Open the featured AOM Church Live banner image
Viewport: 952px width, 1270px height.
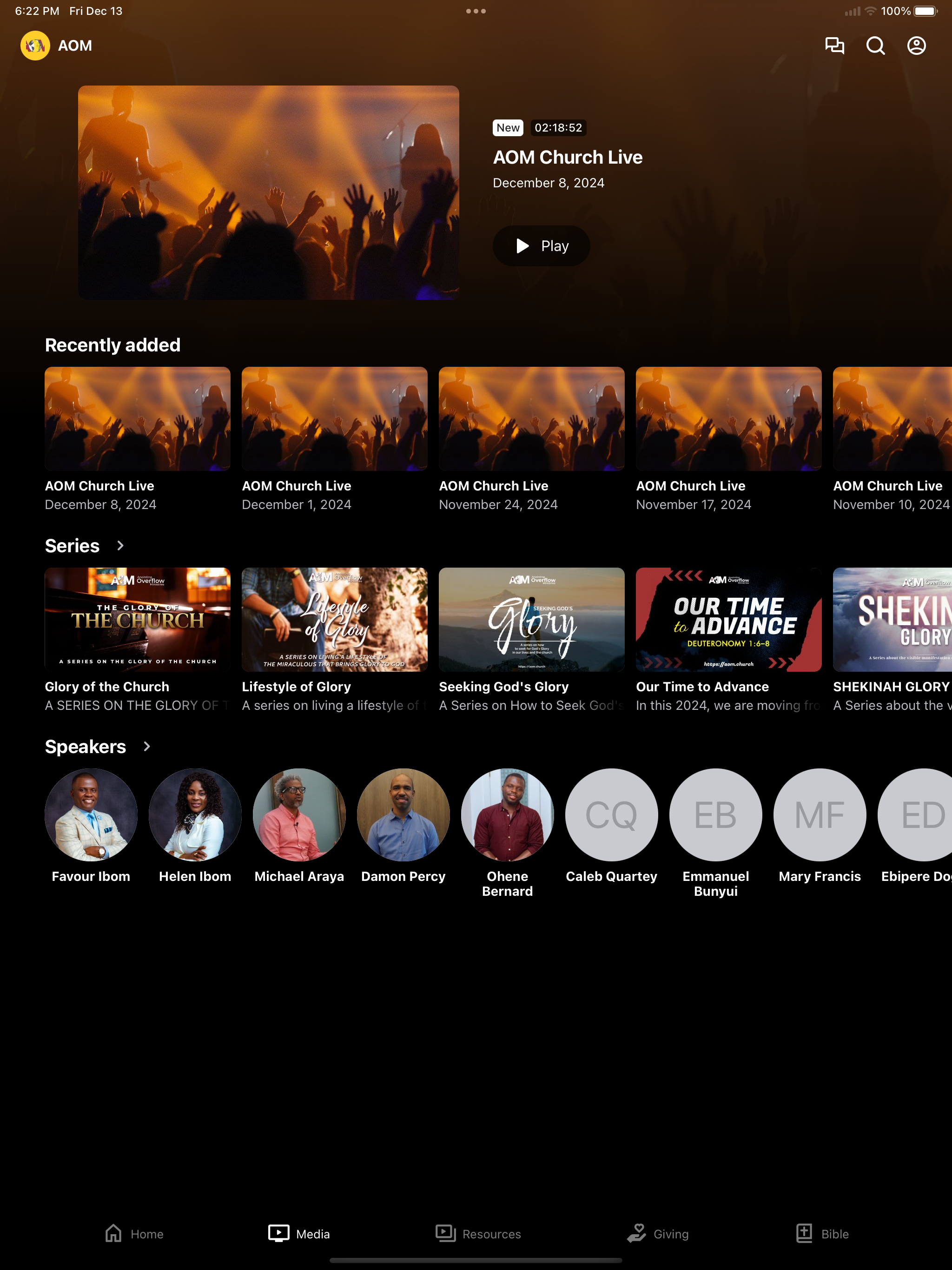(269, 192)
